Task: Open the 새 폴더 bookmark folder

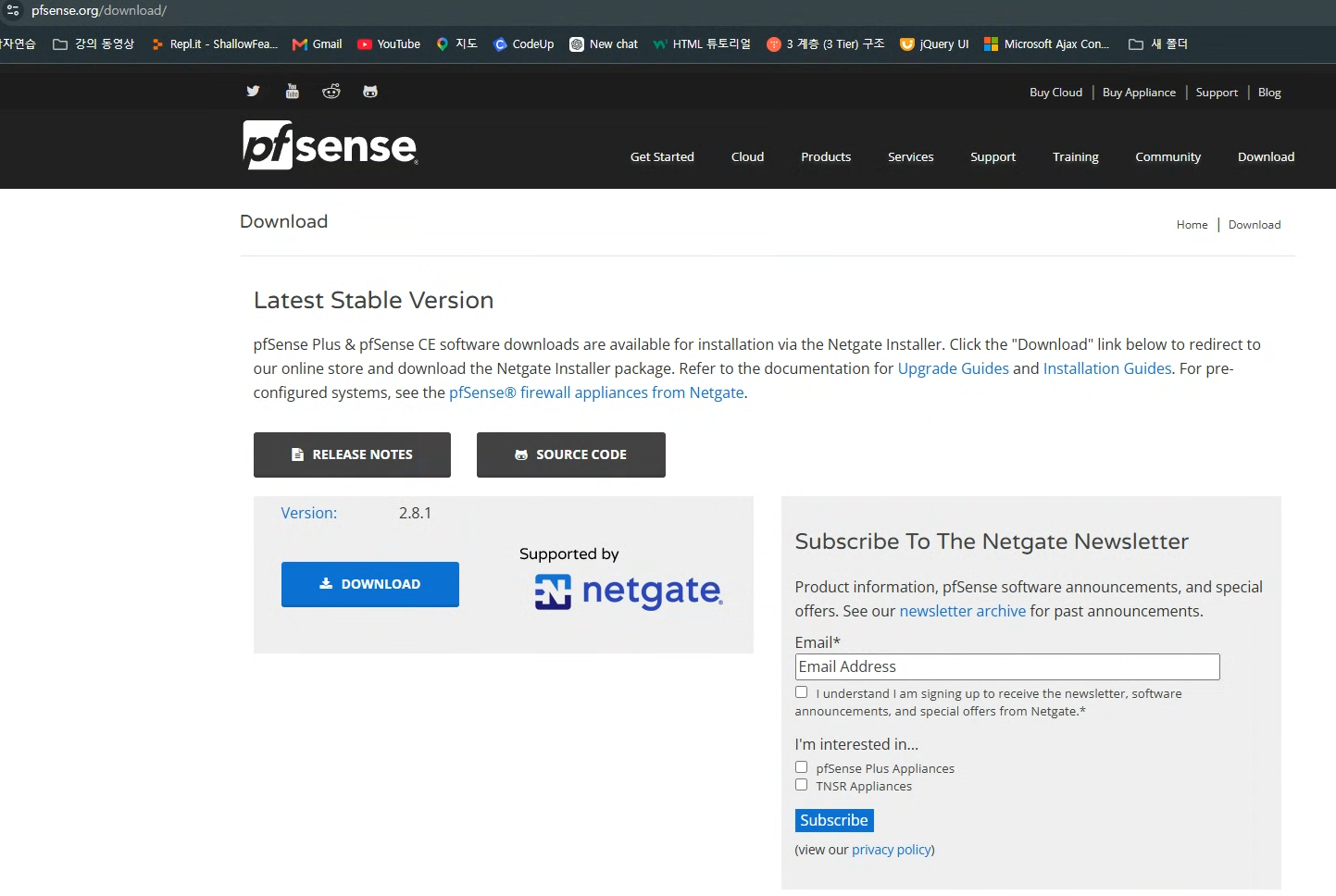Action: click(x=1158, y=44)
